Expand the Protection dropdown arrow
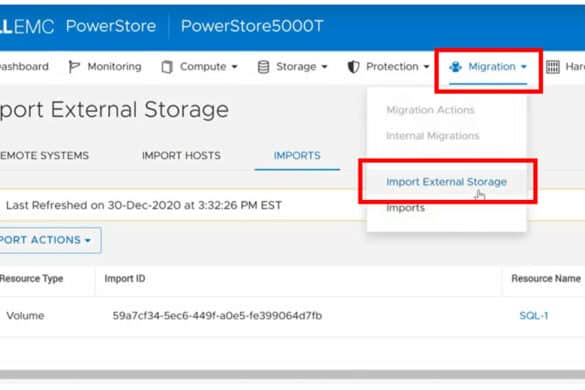This screenshot has height=390, width=585. [426, 67]
